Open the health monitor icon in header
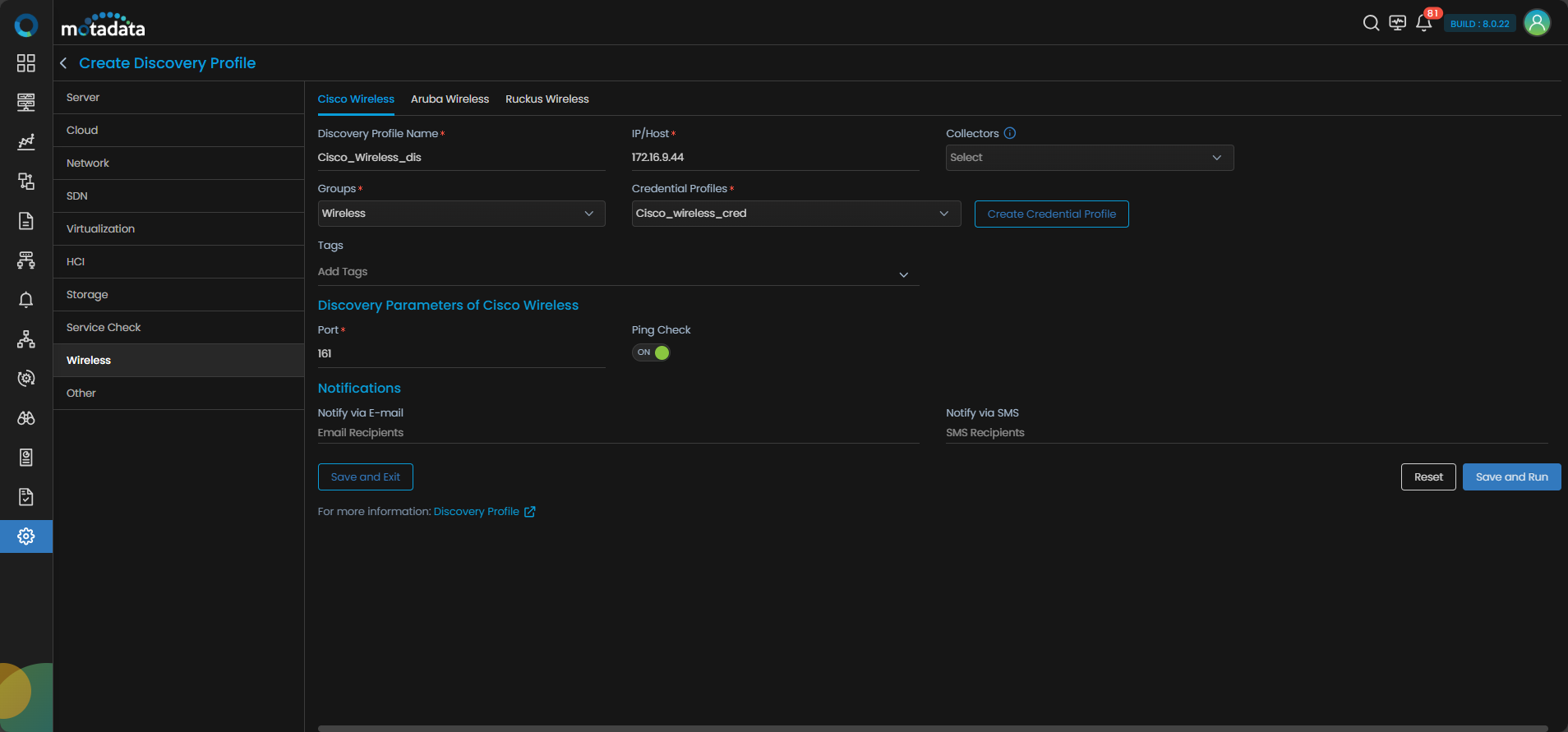This screenshot has width=1568, height=732. pos(1397,23)
